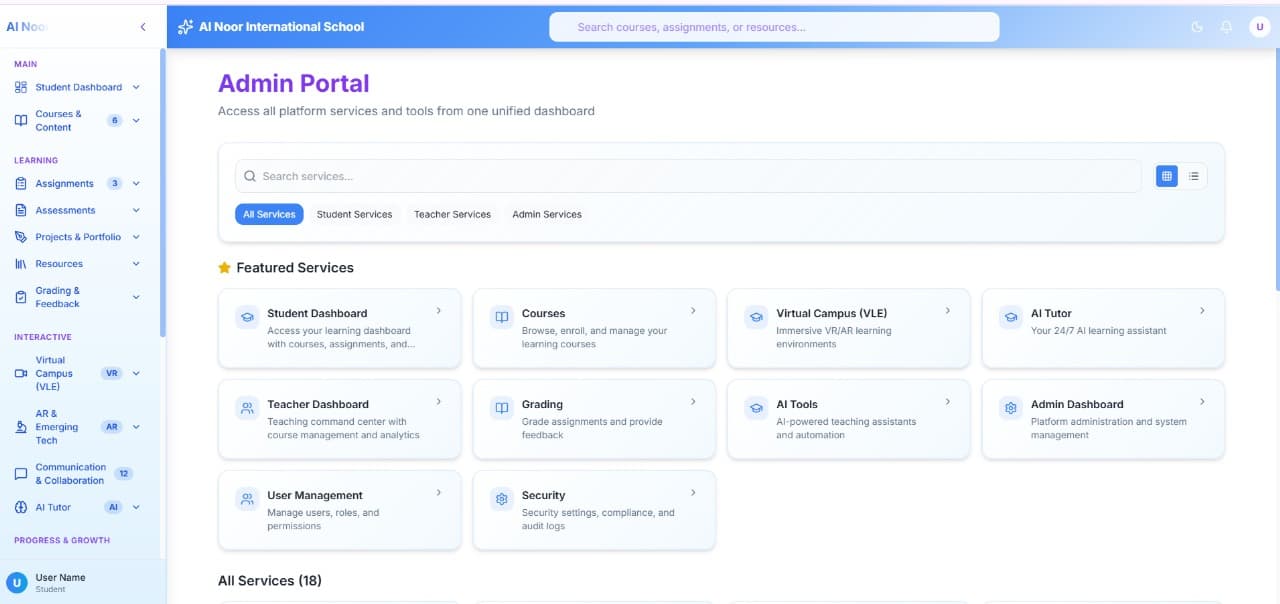Image resolution: width=1280 pixels, height=604 pixels.
Task: Click the sidebar vertical scrollbar
Action: pyautogui.click(x=162, y=192)
